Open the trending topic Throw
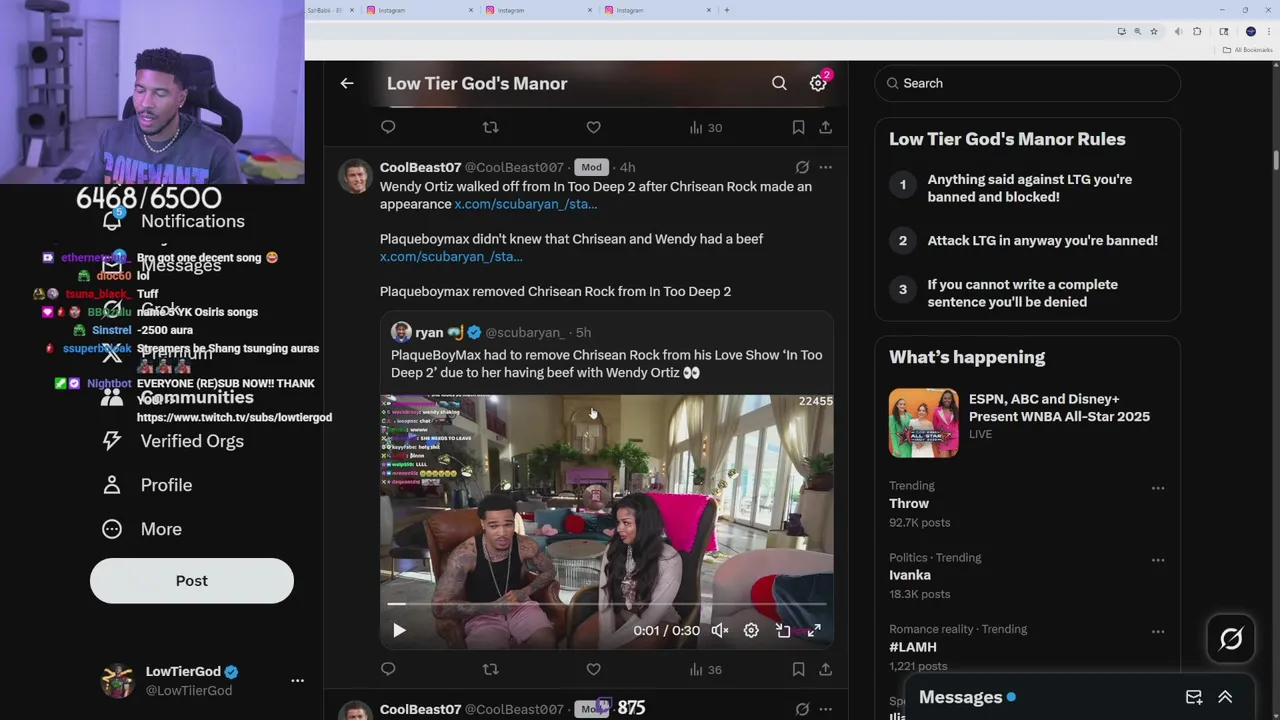This screenshot has height=720, width=1280. click(909, 504)
